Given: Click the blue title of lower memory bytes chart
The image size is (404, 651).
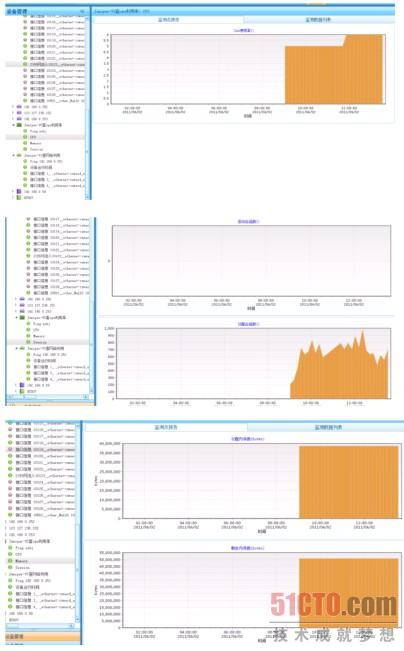Looking at the screenshot, I should click(x=247, y=548).
